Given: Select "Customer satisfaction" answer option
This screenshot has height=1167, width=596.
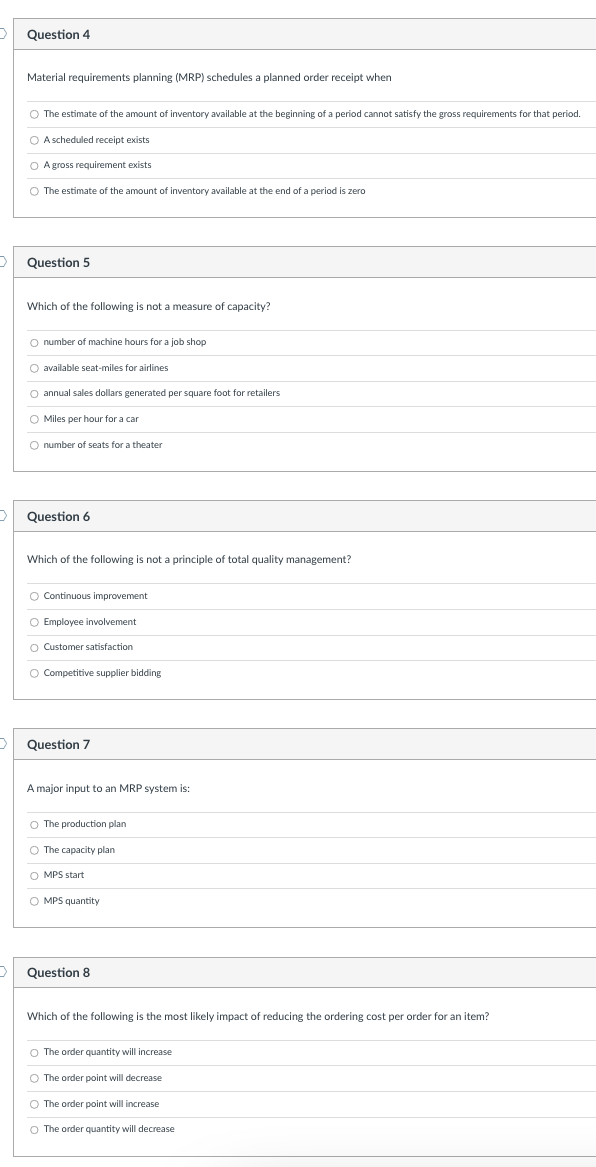Looking at the screenshot, I should (34, 646).
